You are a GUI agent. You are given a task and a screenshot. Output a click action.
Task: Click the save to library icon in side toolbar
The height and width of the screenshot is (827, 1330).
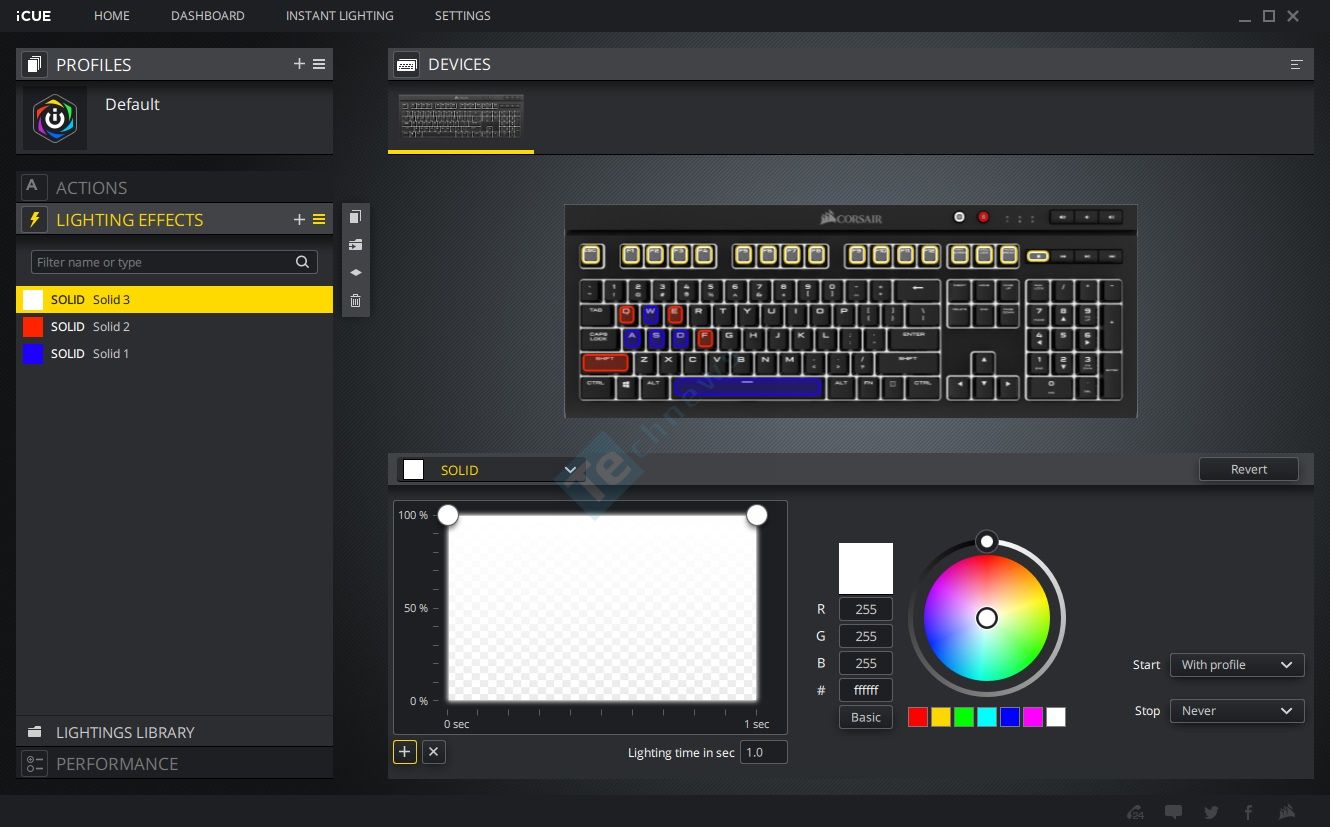pos(355,245)
